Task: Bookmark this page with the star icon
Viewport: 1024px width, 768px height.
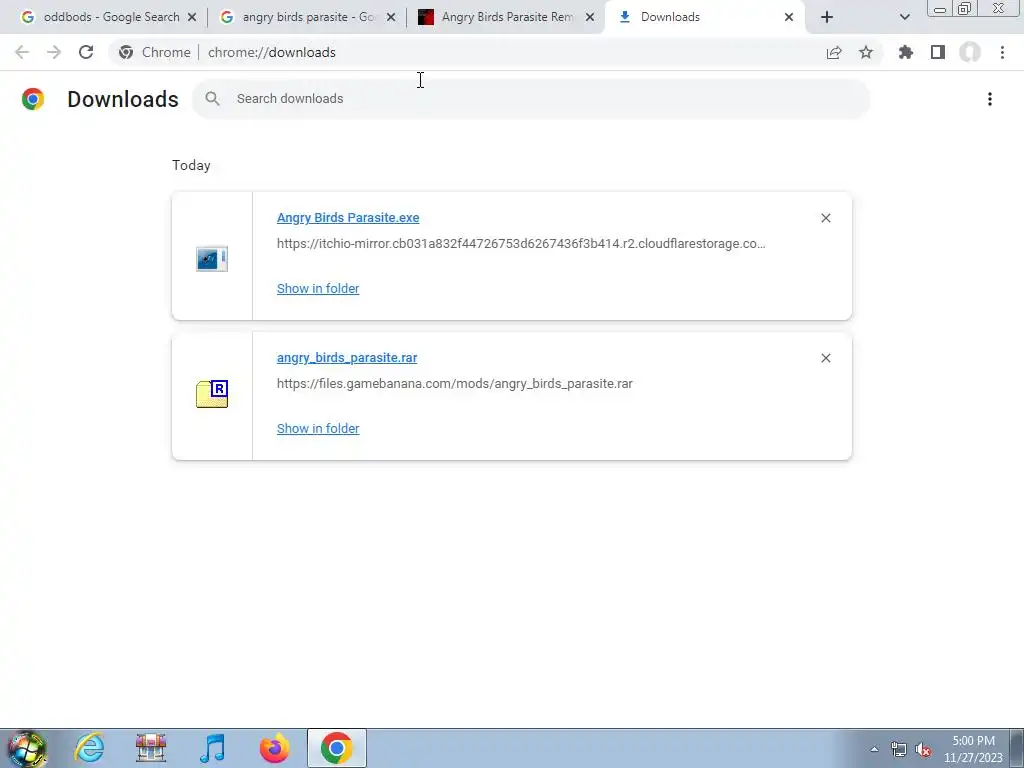Action: [866, 52]
